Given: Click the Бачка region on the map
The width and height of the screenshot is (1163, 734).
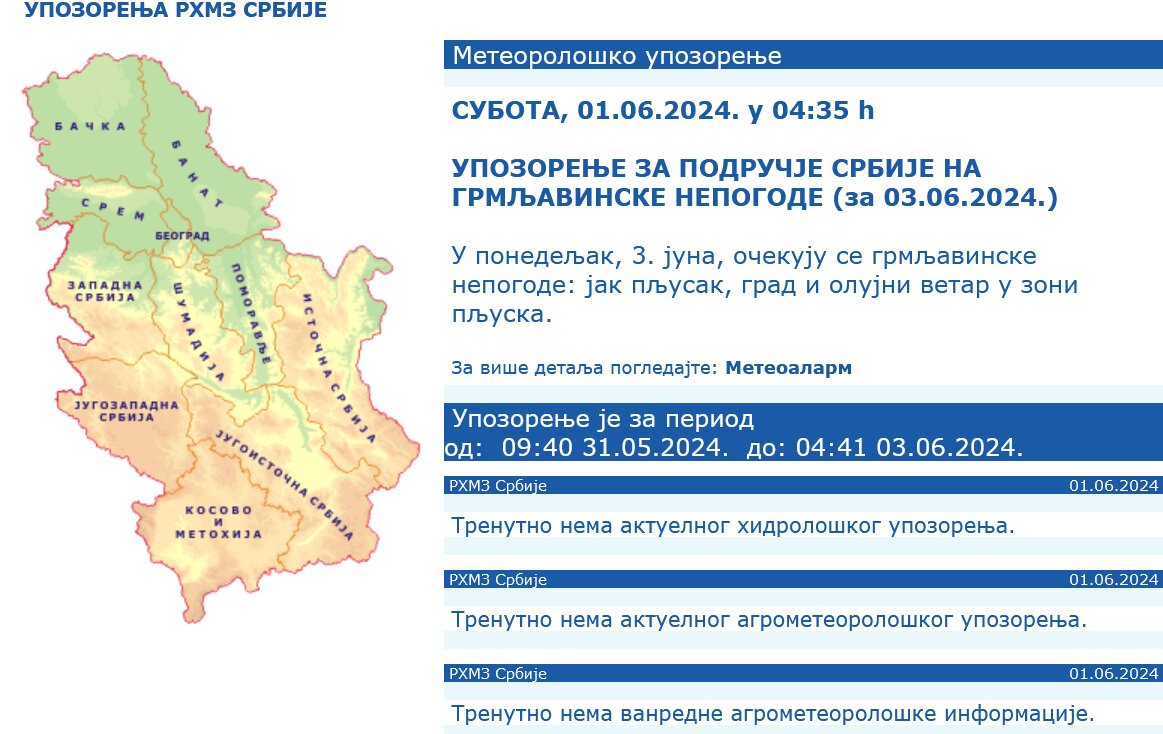Looking at the screenshot, I should click(90, 126).
